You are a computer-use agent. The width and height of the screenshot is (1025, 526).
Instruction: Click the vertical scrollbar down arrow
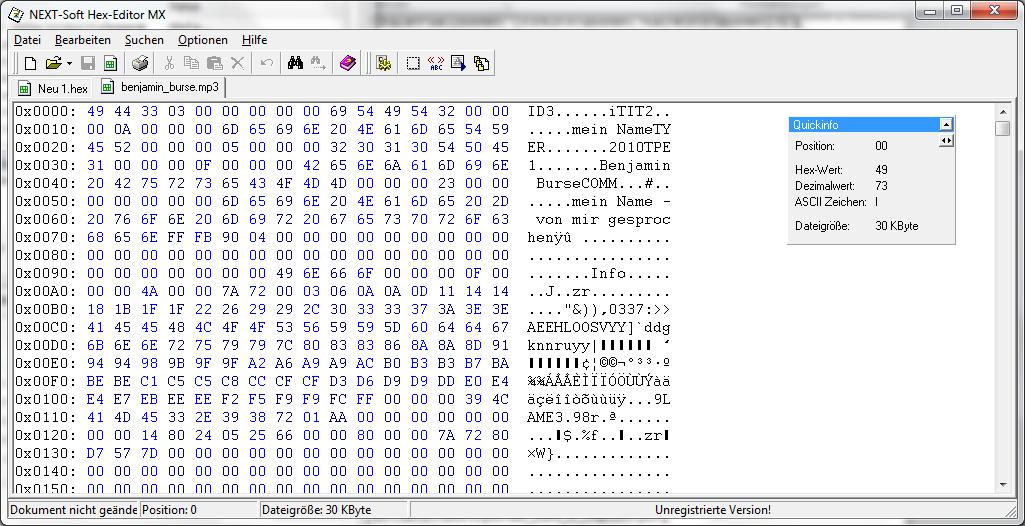point(1002,486)
